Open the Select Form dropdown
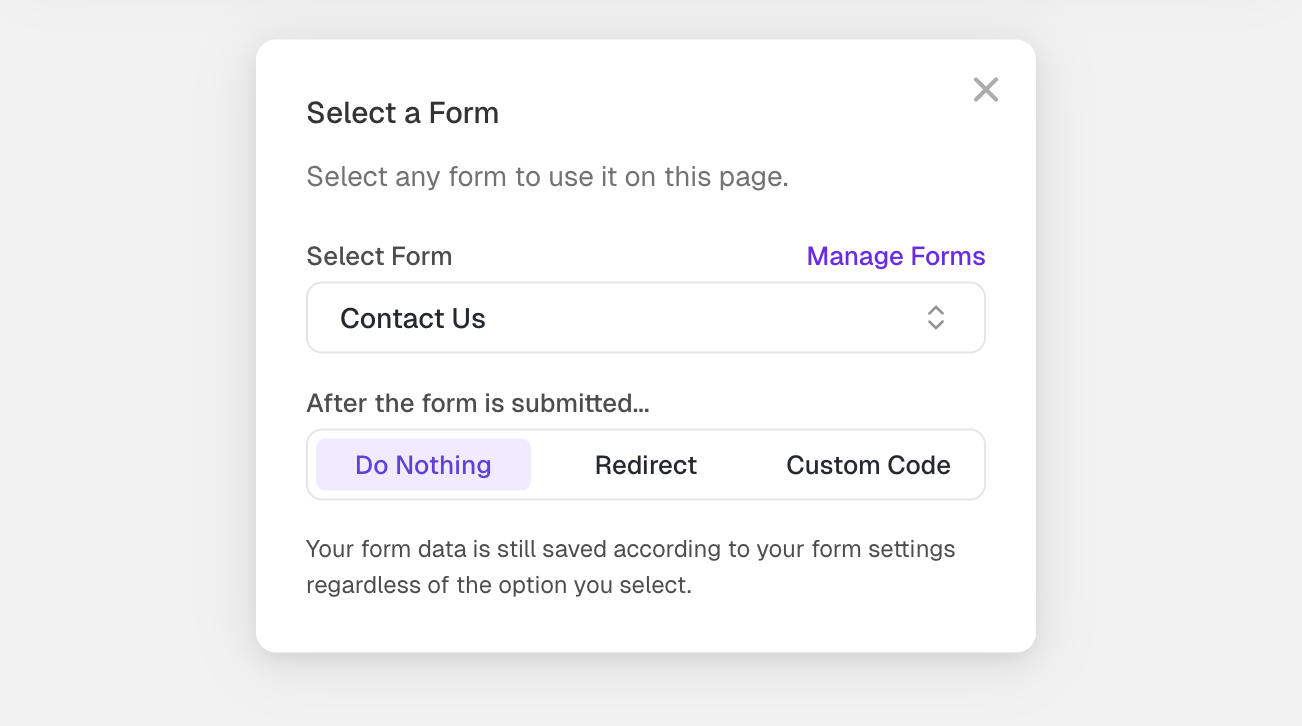Screen dimensions: 1302x726 coord(645,318)
